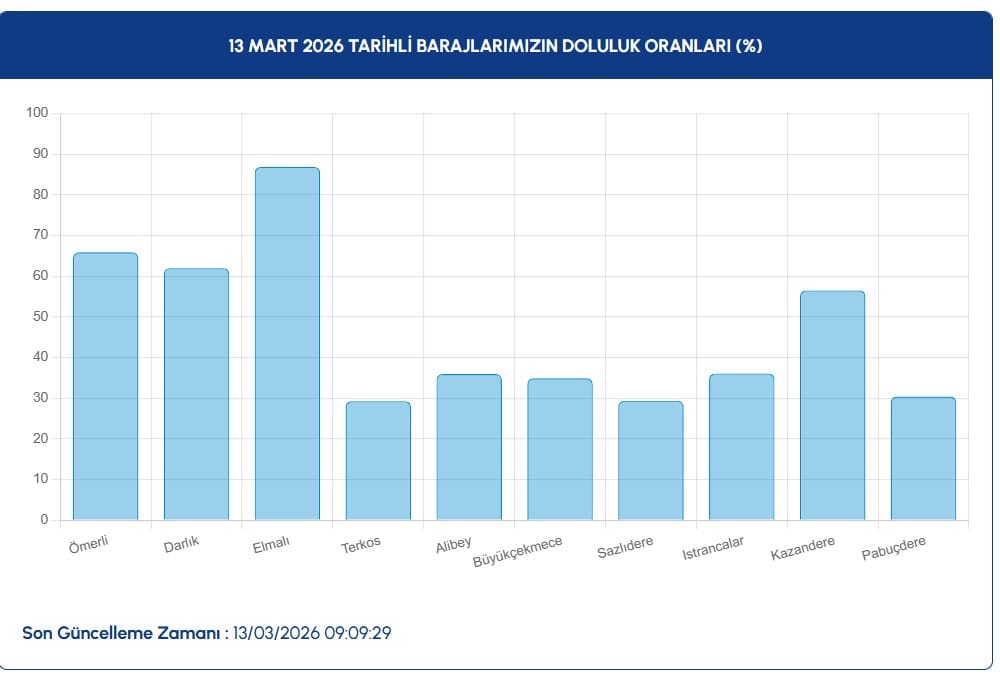
Task: Select the Terkos label below the chart
Action: 359,546
